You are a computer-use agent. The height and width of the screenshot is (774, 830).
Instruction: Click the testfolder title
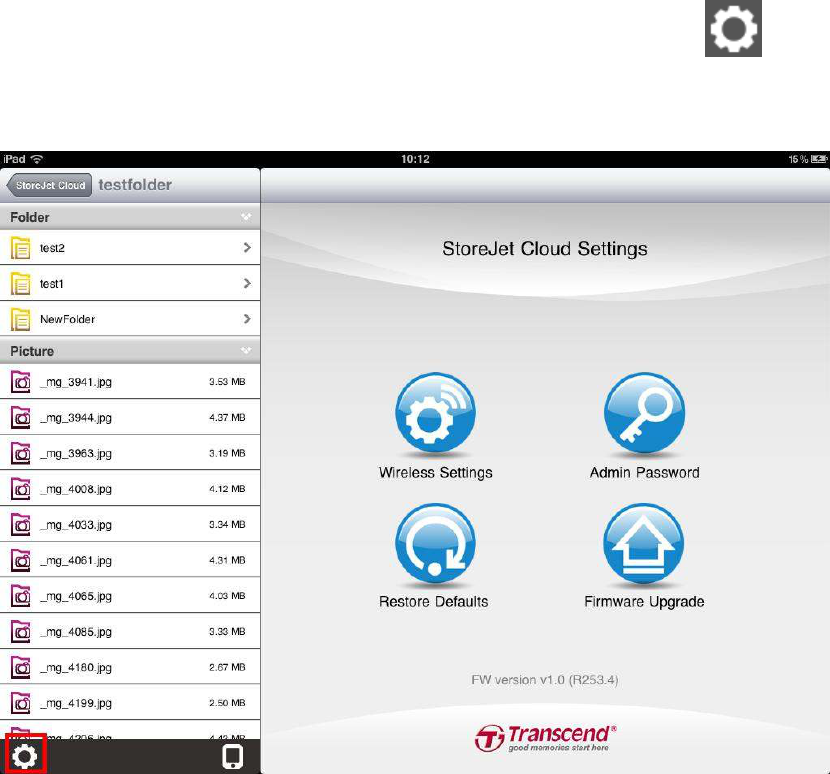(135, 185)
